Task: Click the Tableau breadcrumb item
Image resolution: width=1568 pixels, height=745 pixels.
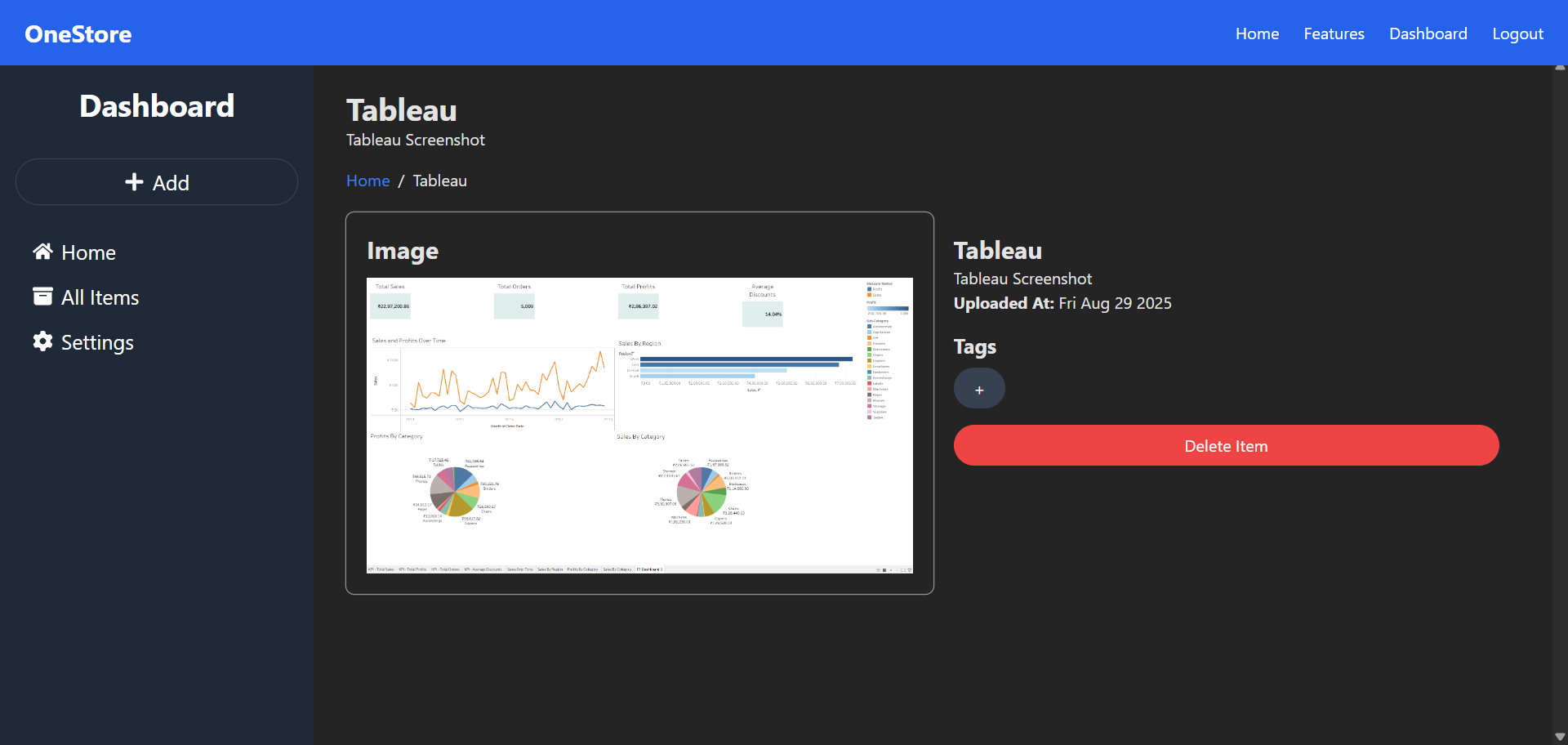Action: point(439,181)
